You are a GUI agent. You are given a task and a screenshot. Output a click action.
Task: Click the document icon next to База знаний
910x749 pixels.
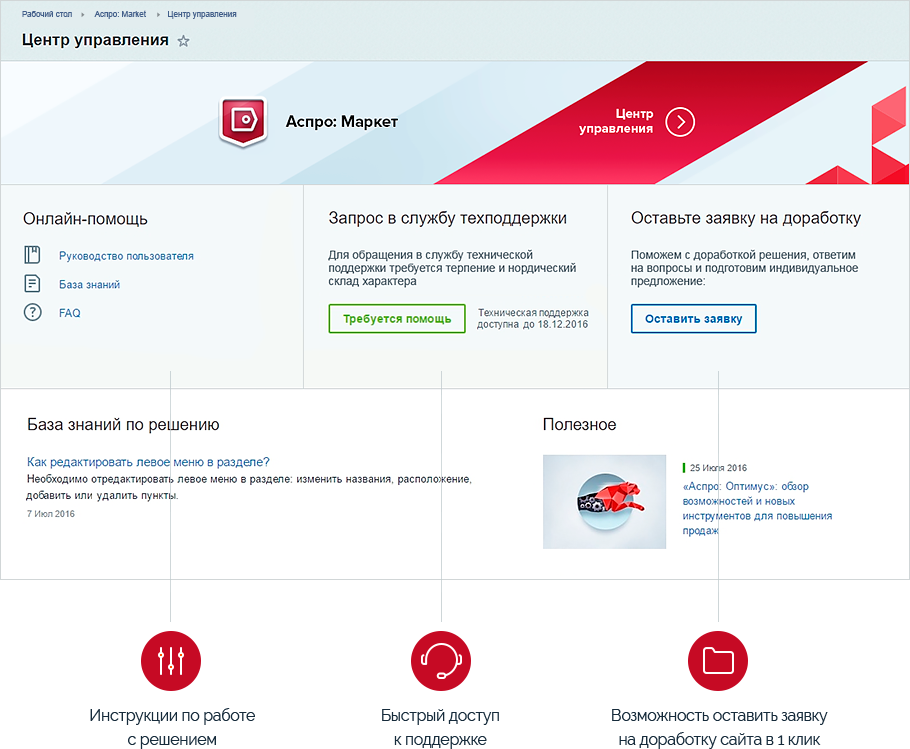(33, 284)
